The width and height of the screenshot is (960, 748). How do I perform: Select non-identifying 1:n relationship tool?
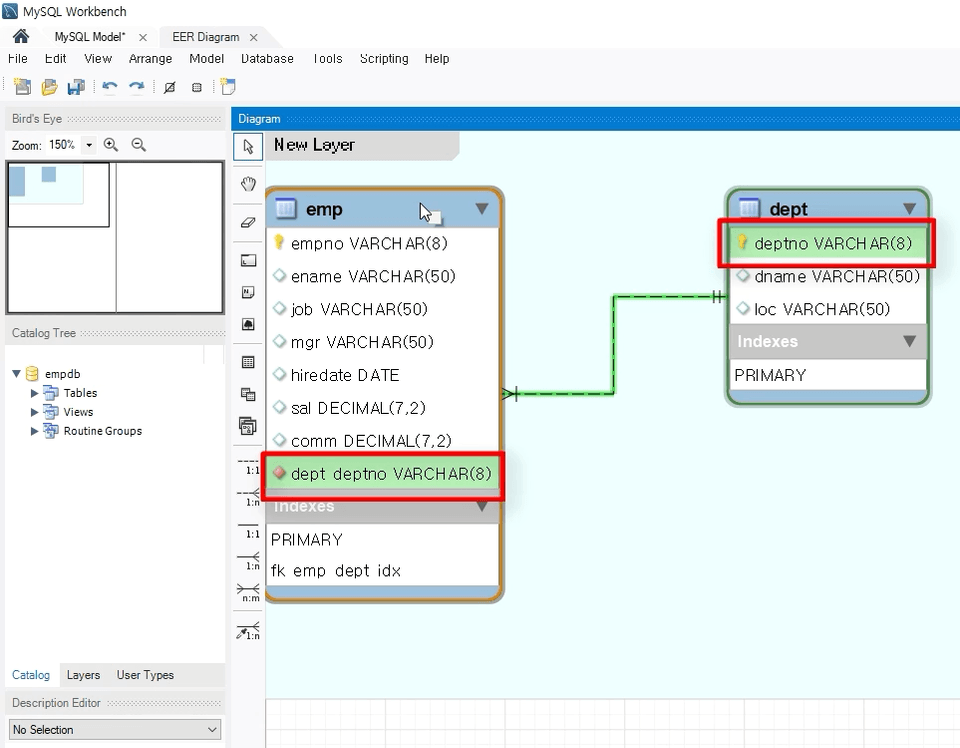[x=248, y=498]
